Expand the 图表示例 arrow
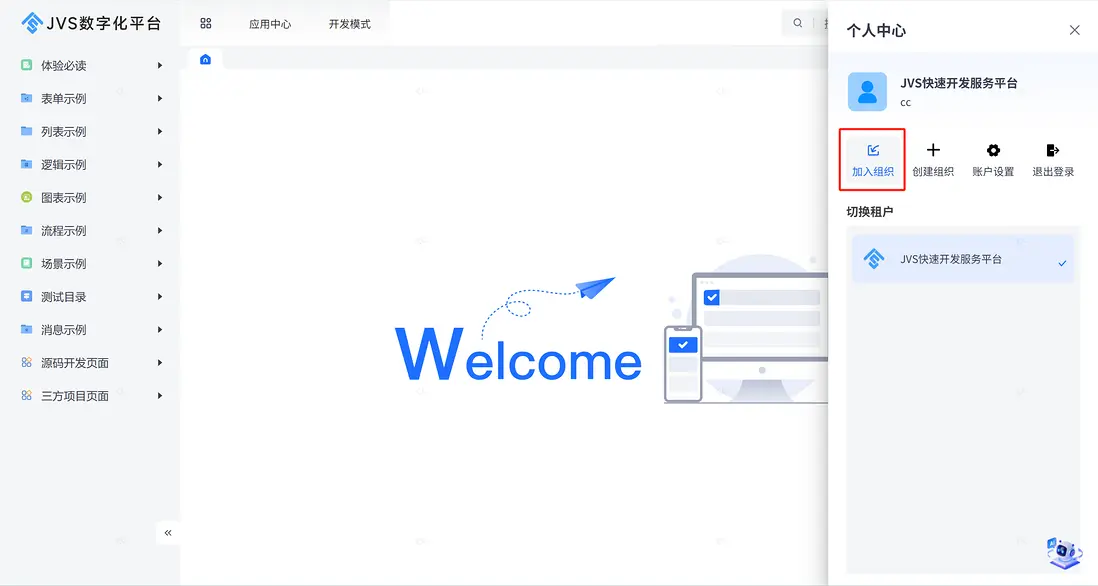Image resolution: width=1098 pixels, height=586 pixels. [x=160, y=197]
